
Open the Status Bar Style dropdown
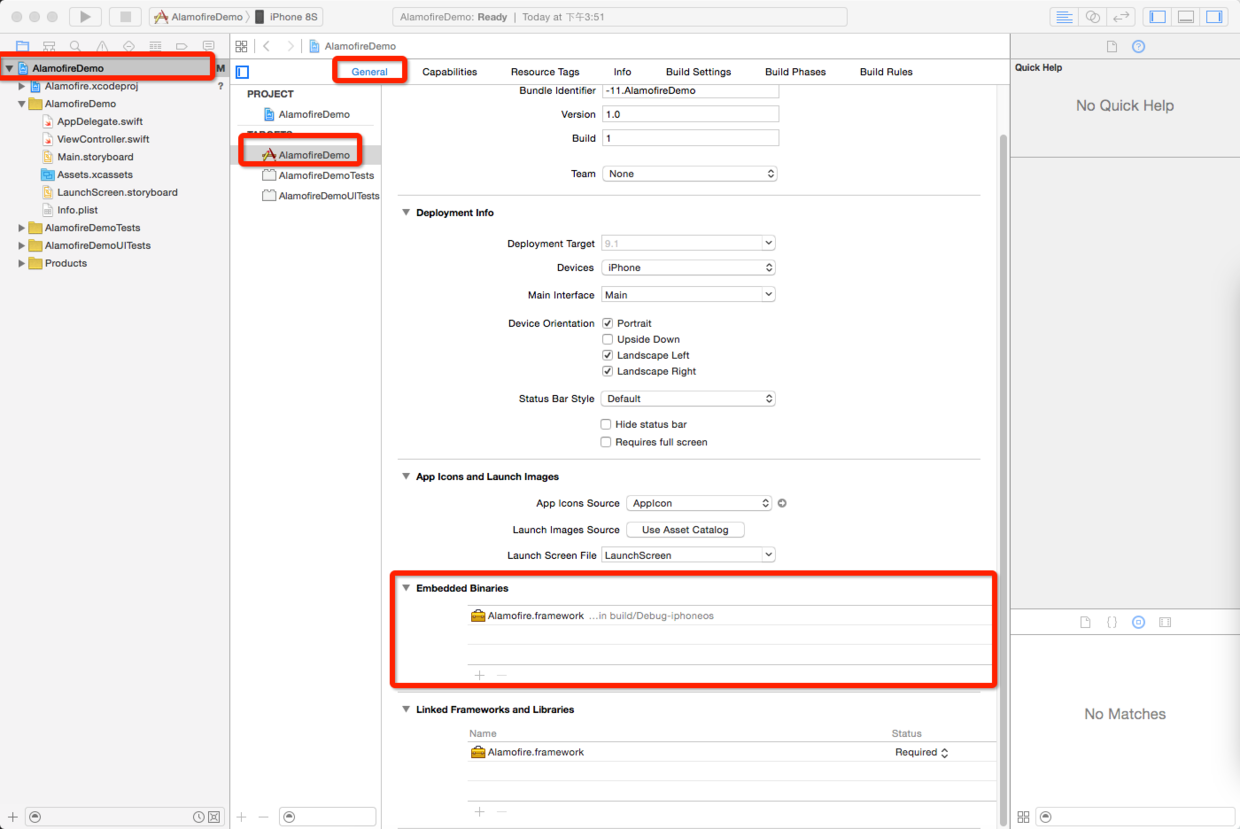689,398
